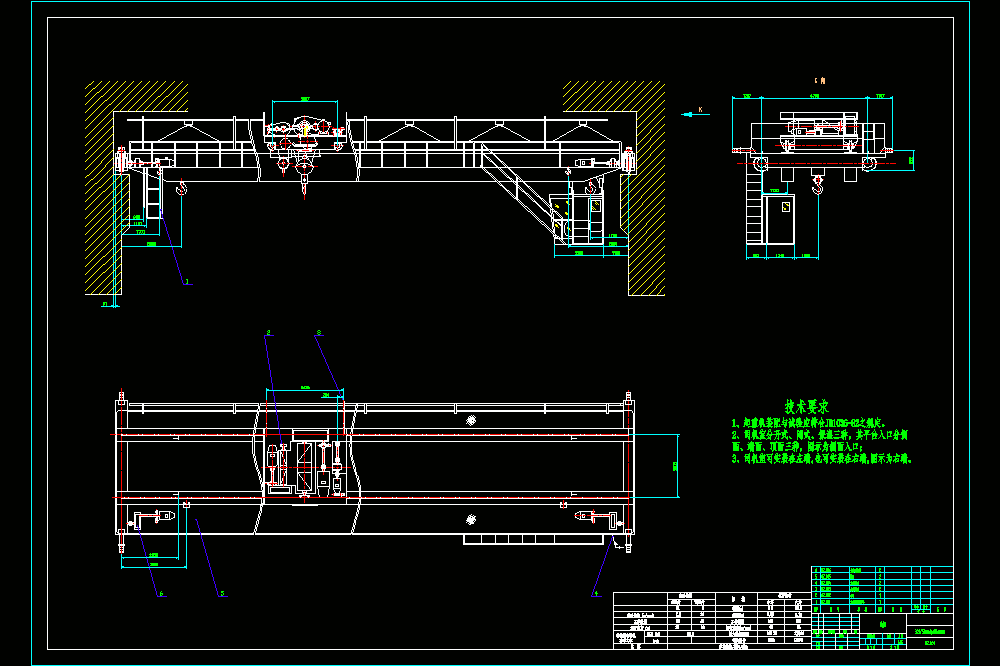This screenshot has width=1000, height=666.
Task: Click part callout number 3
Action: click(319, 332)
